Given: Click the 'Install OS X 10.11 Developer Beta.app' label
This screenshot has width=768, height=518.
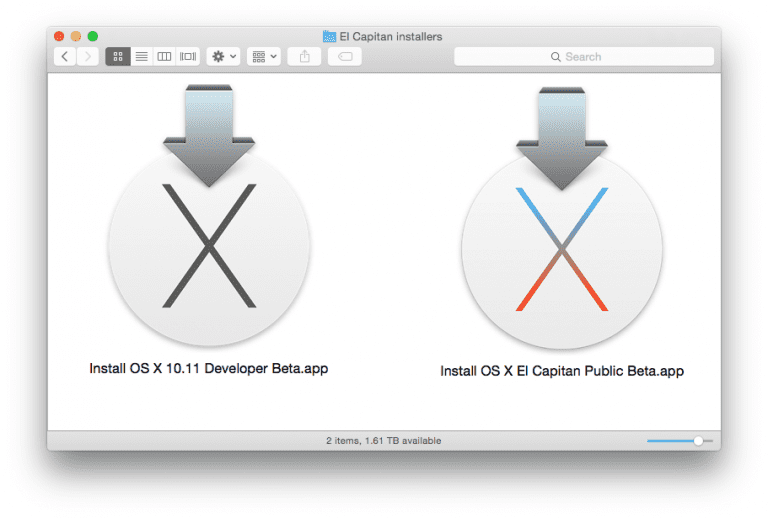Looking at the screenshot, I should pyautogui.click(x=209, y=369).
